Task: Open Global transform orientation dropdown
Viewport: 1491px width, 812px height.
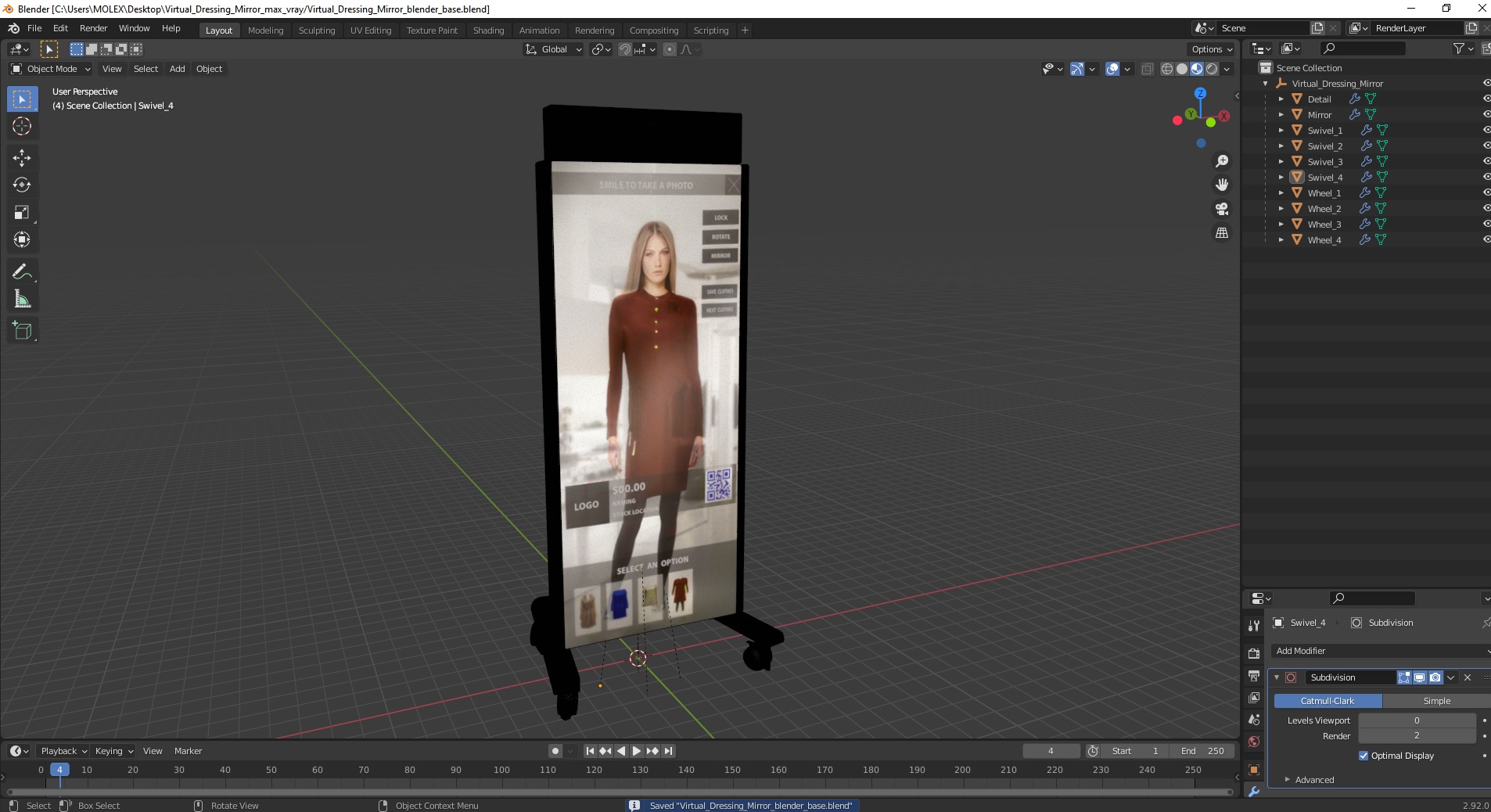Action: point(554,49)
